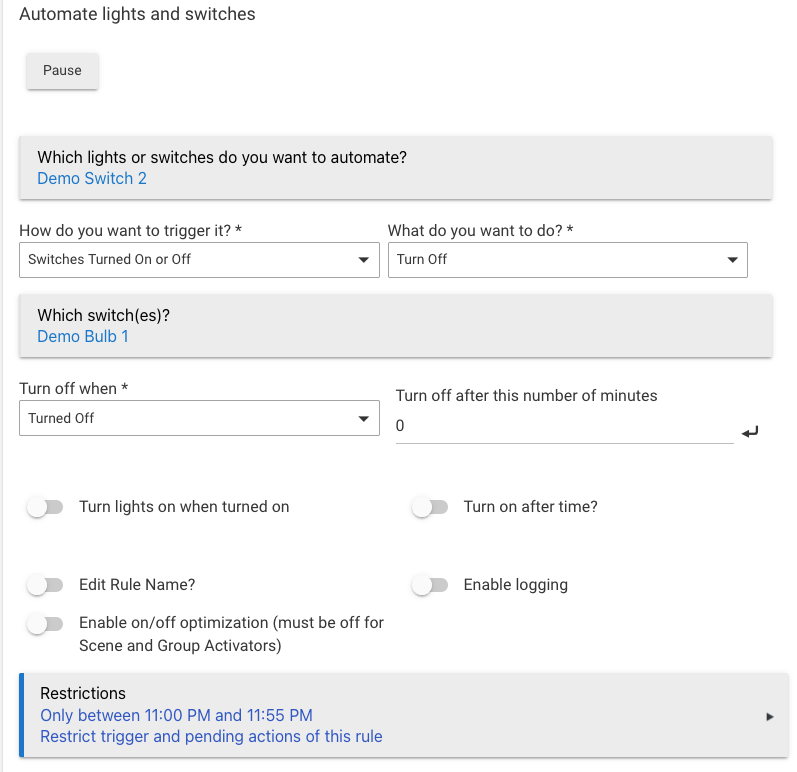Click the minutes number input field
This screenshot has height=772, width=797.
(564, 426)
